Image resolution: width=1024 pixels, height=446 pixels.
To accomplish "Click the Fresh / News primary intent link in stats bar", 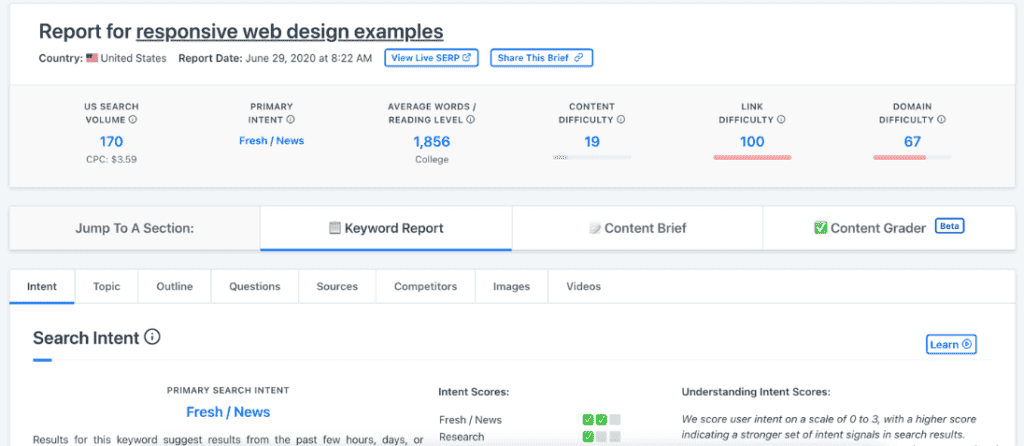I will click(271, 140).
